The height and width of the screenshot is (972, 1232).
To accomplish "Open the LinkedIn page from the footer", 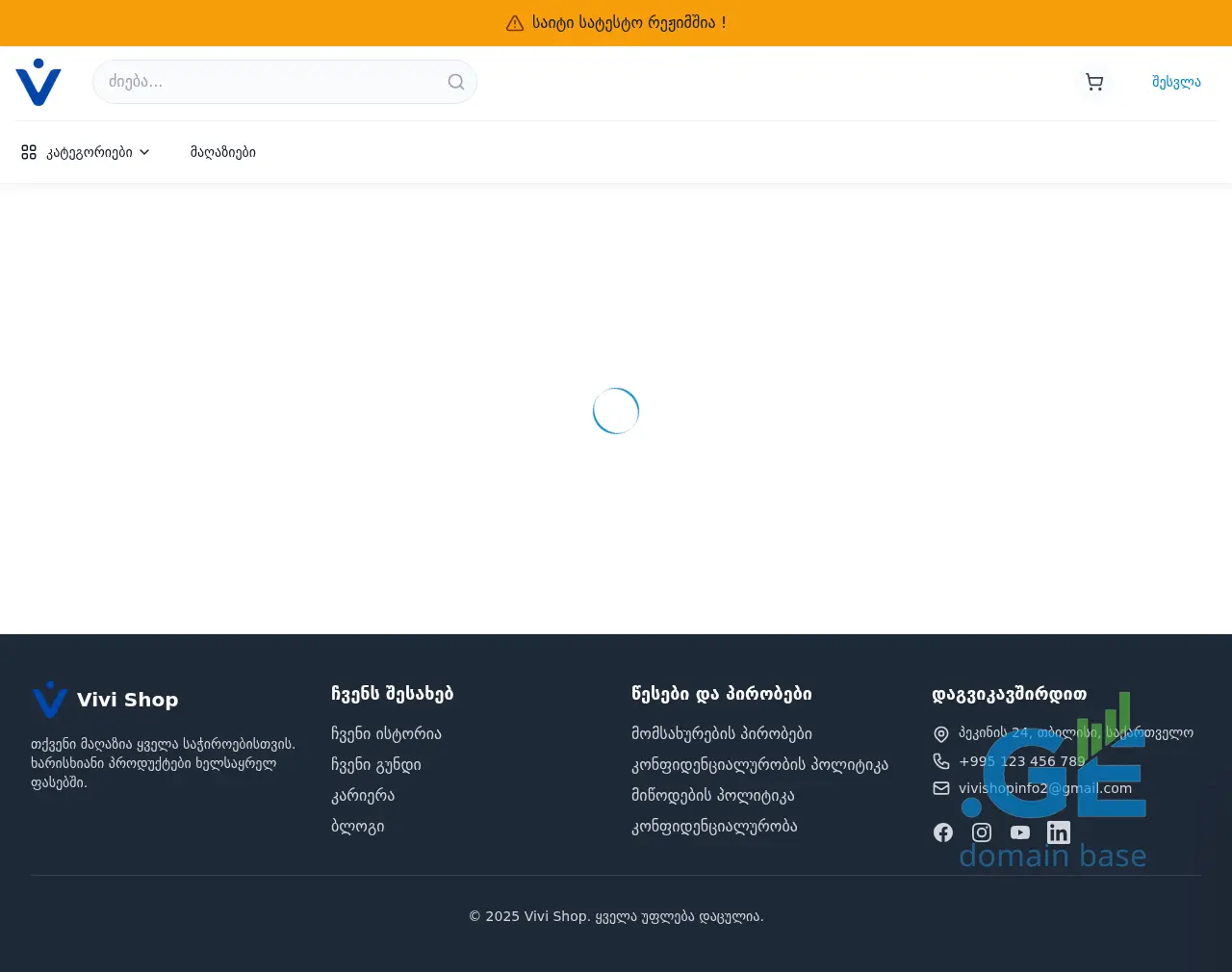I will (x=1059, y=832).
